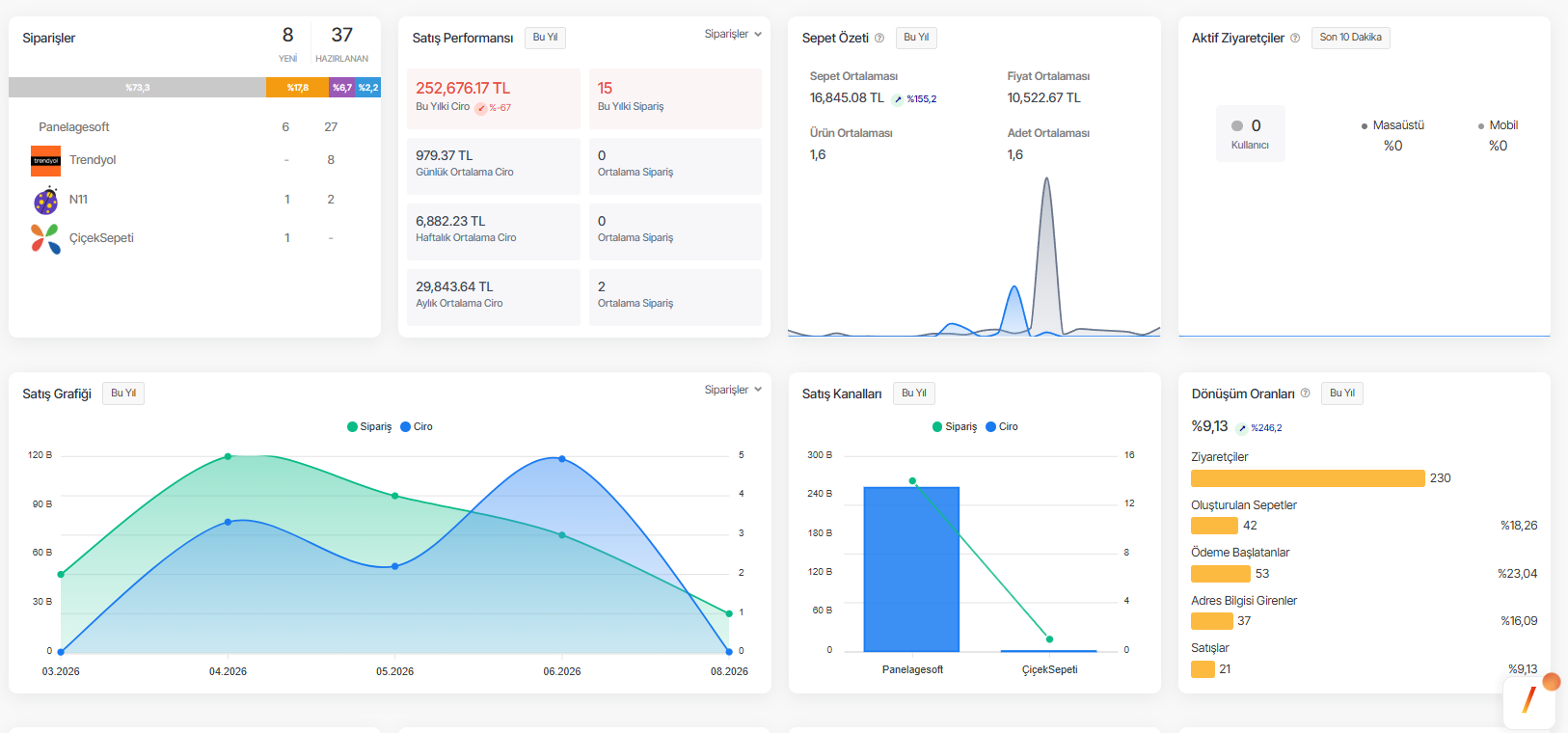Expand Siparişler dropdown in Satış Grafiği
This screenshot has width=1568, height=733.
click(733, 390)
